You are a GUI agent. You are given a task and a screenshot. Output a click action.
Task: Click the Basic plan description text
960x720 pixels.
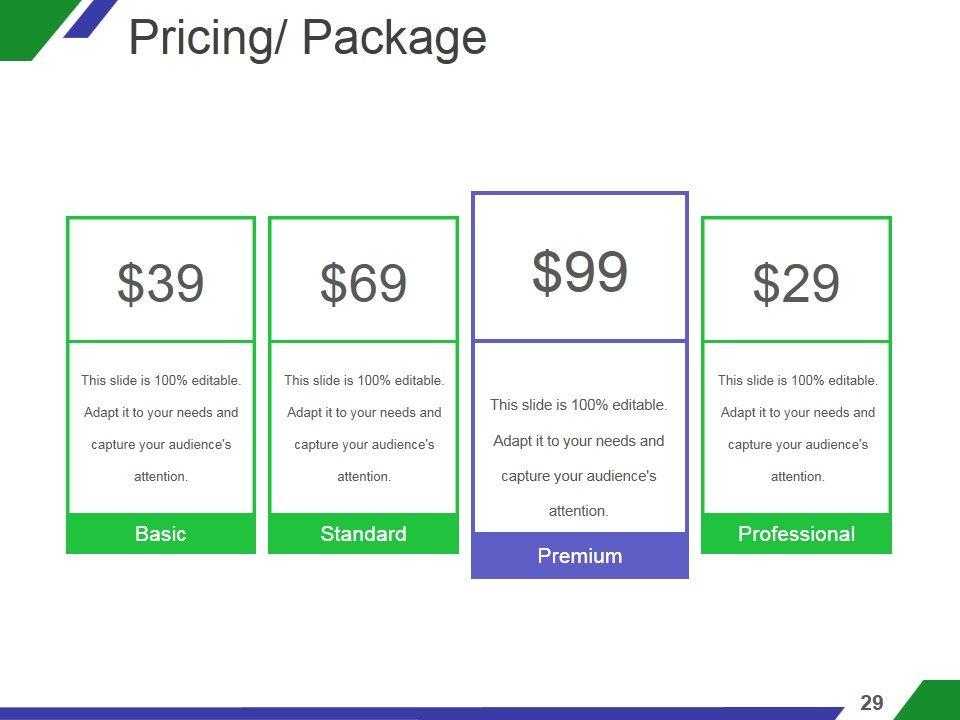tap(161, 428)
